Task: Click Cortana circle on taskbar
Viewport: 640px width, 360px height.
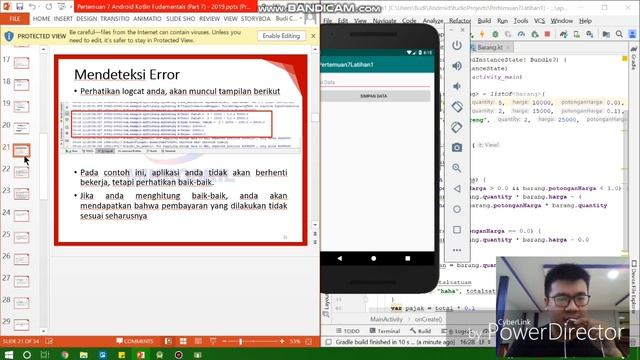Action: tap(27, 355)
